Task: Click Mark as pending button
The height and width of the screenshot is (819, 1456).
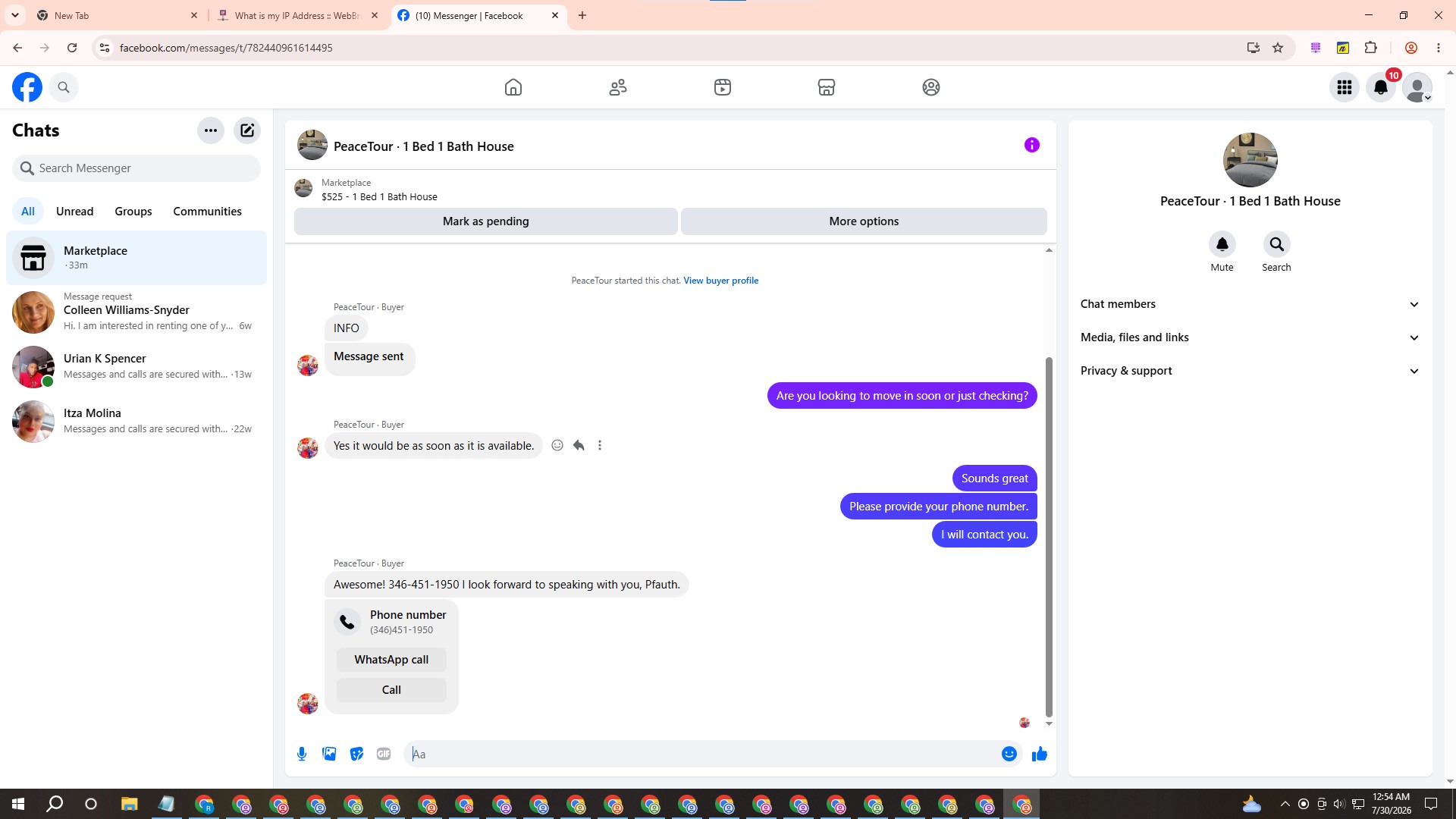Action: 486,221
